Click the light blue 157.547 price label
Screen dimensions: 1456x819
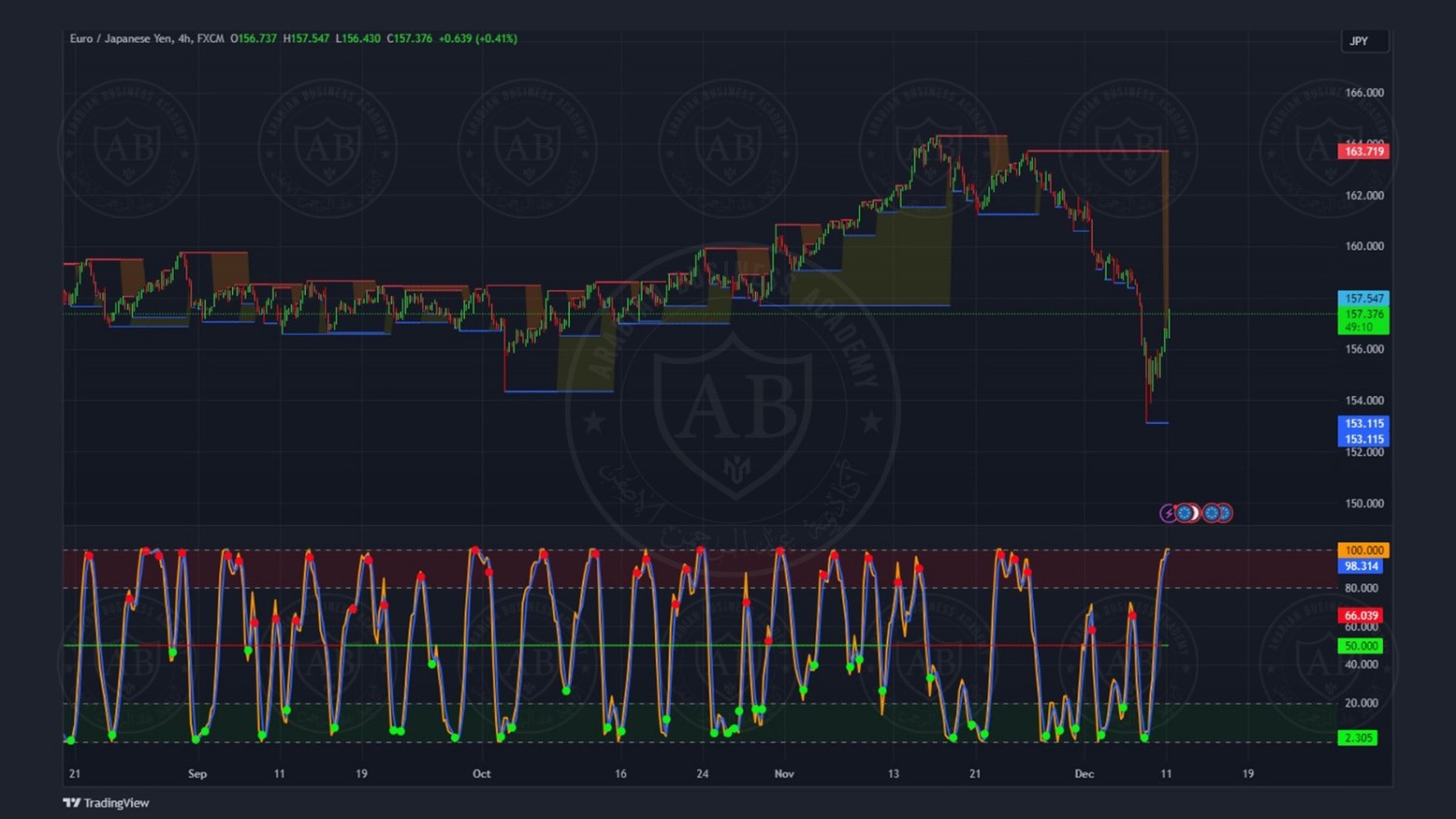pos(1363,299)
